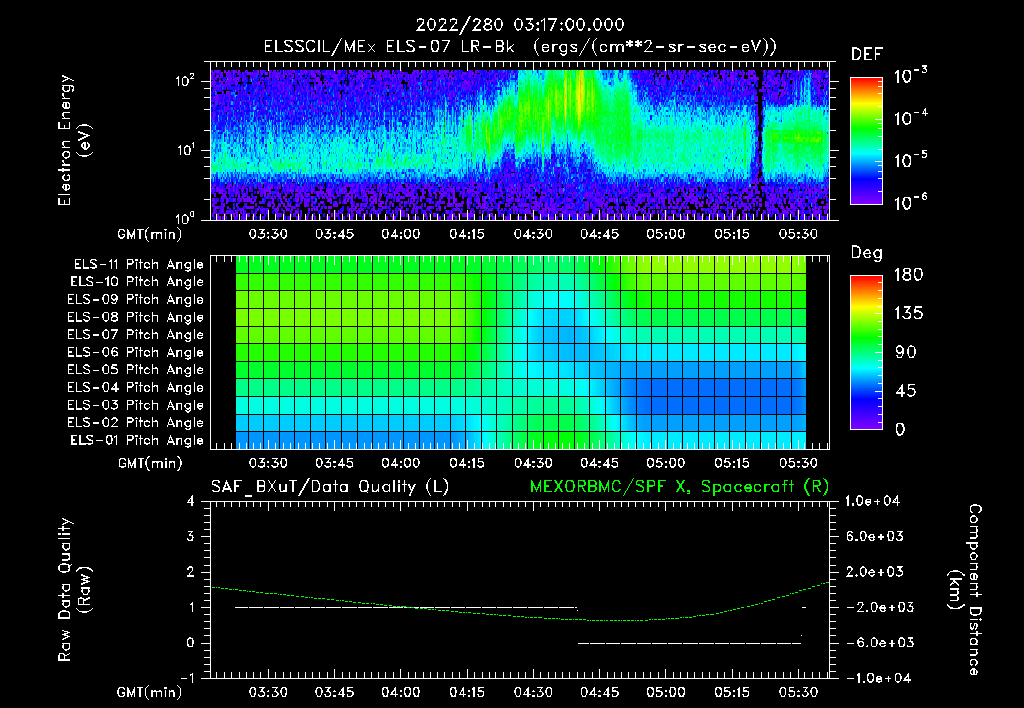The image size is (1024, 708).
Task: Click the 180 value on Deg scale
Action: 908,275
